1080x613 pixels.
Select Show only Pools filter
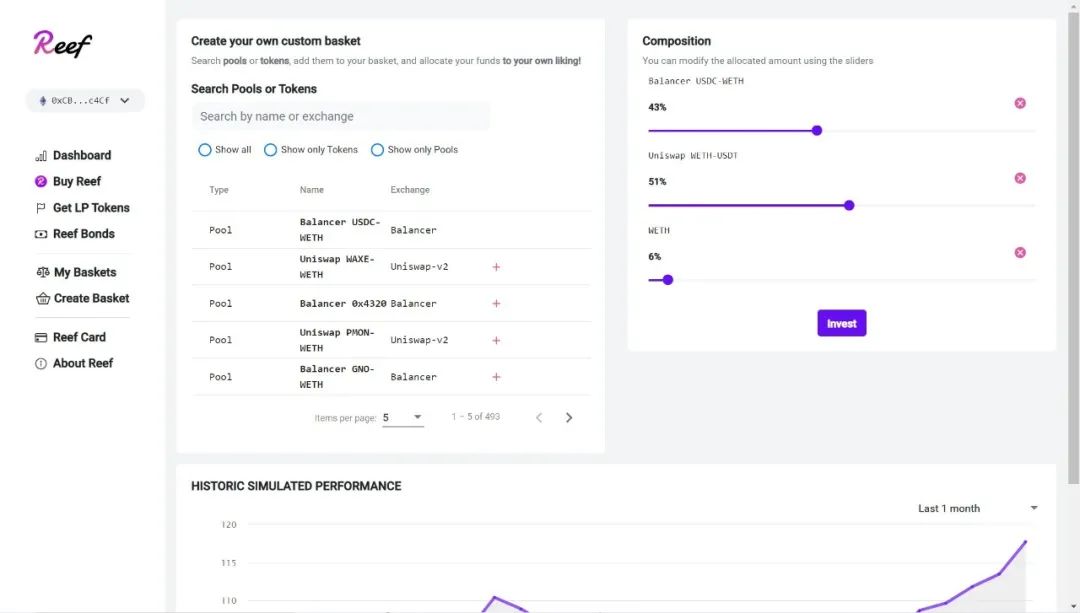click(377, 150)
